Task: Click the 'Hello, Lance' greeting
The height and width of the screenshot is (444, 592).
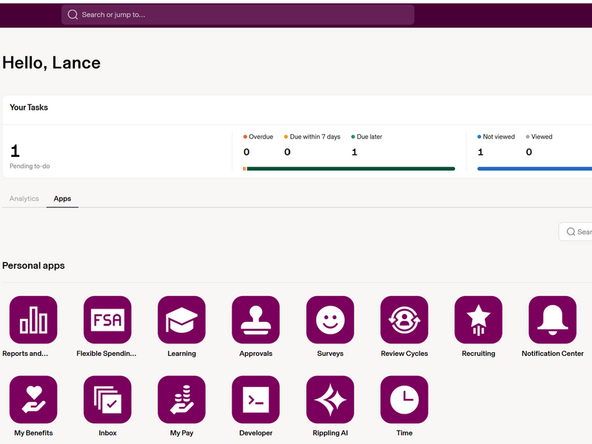Action: point(51,63)
